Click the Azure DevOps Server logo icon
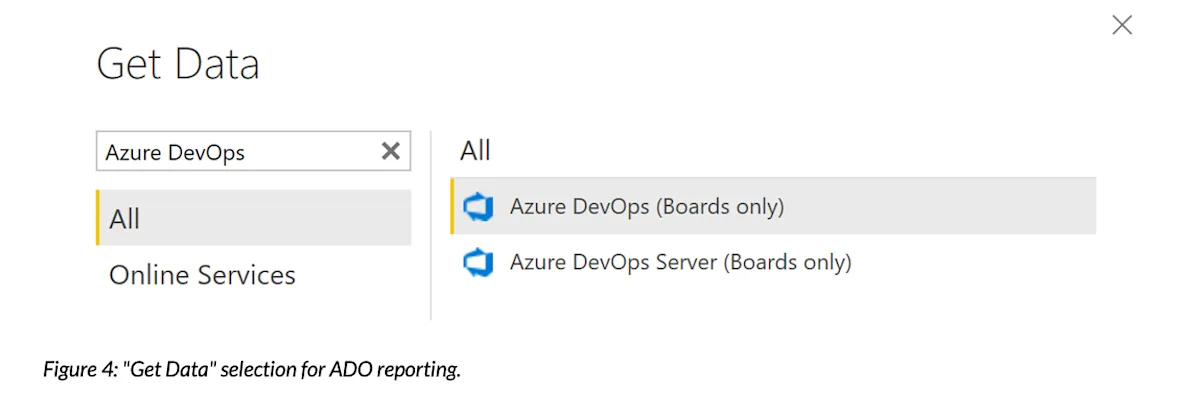Image resolution: width=1200 pixels, height=416 pixels. pos(479,263)
